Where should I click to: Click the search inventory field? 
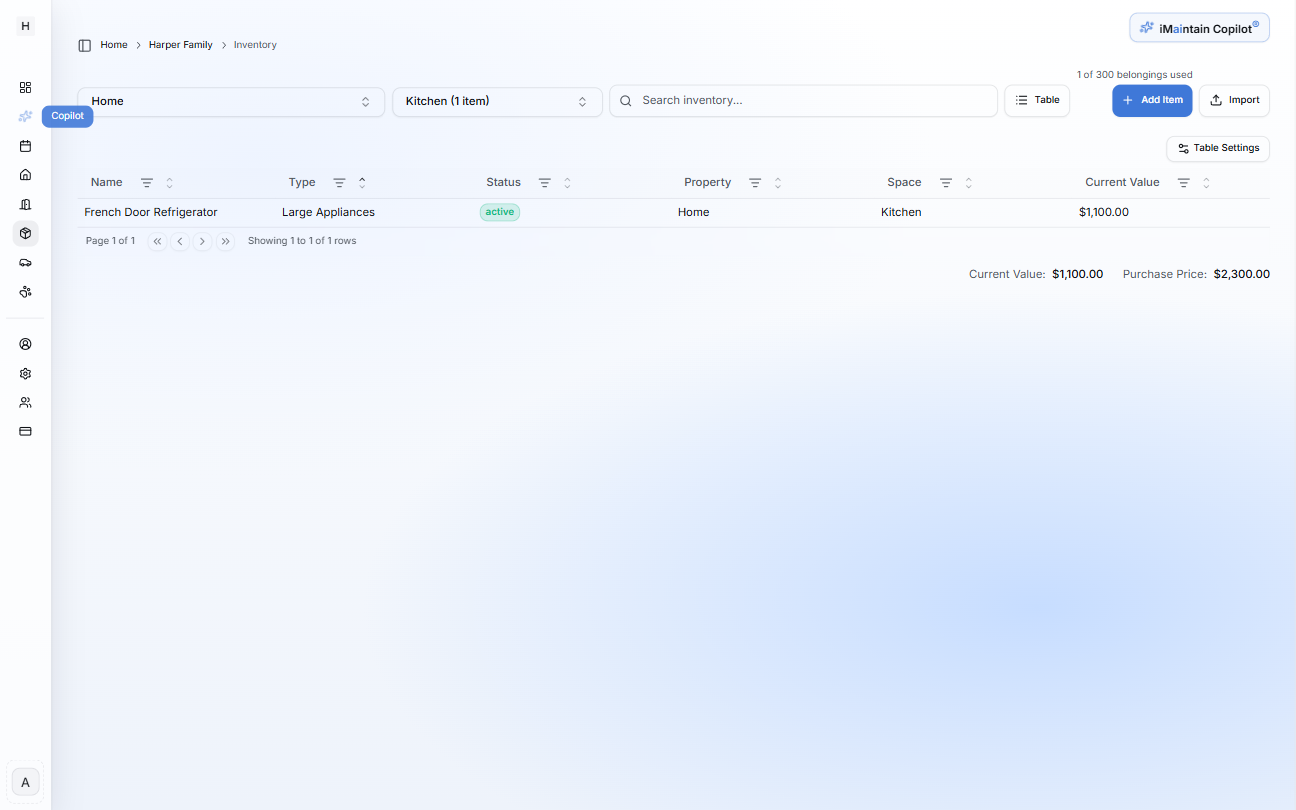[803, 100]
